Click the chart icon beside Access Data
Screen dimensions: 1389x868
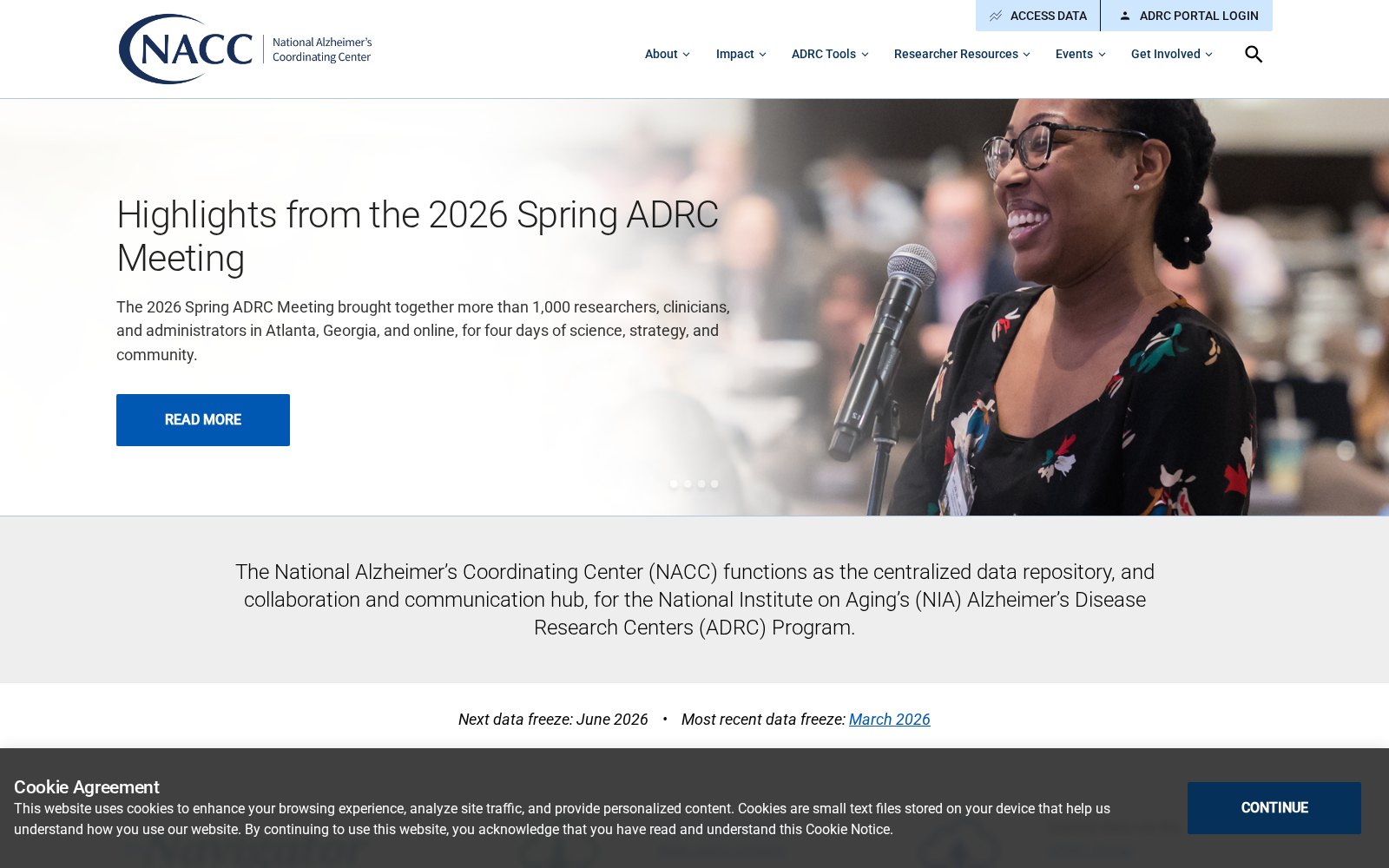coord(996,16)
